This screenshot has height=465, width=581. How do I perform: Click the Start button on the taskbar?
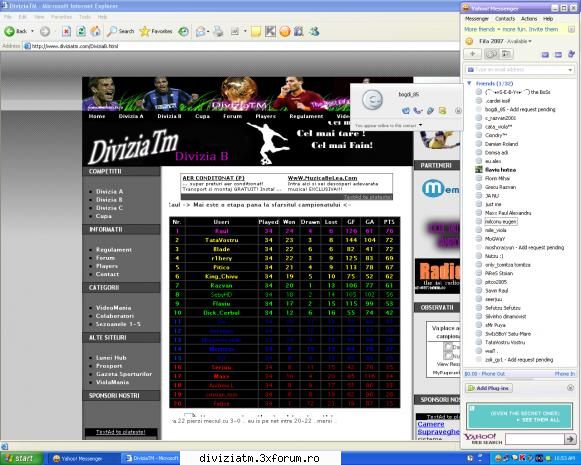pos(19,458)
